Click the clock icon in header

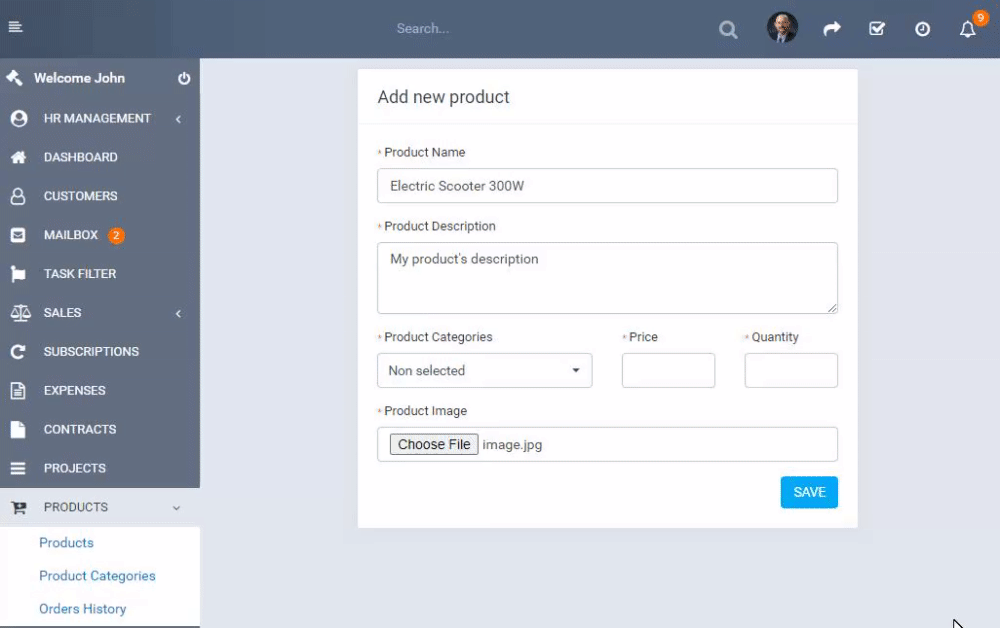922,29
